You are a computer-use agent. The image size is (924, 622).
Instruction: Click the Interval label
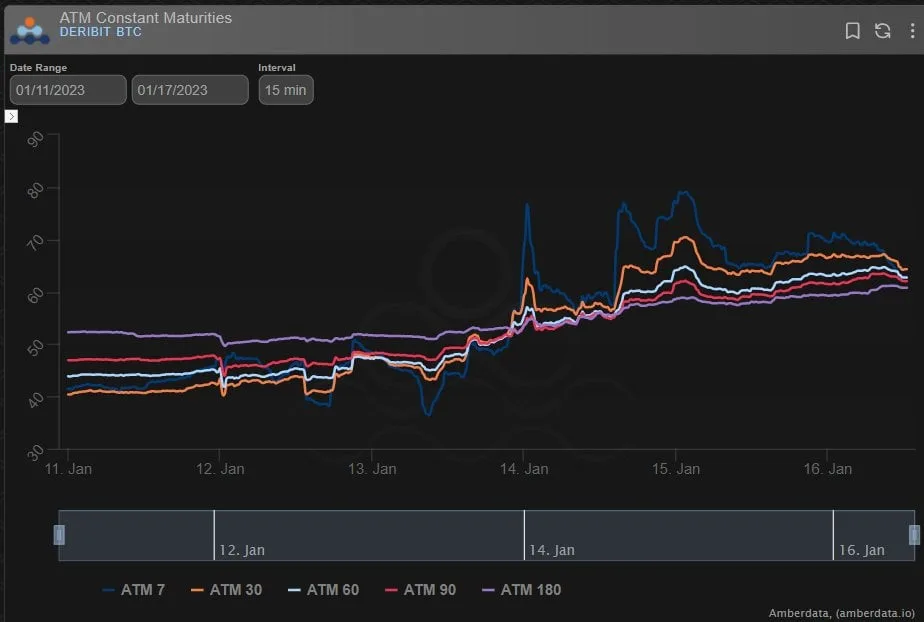coord(277,68)
